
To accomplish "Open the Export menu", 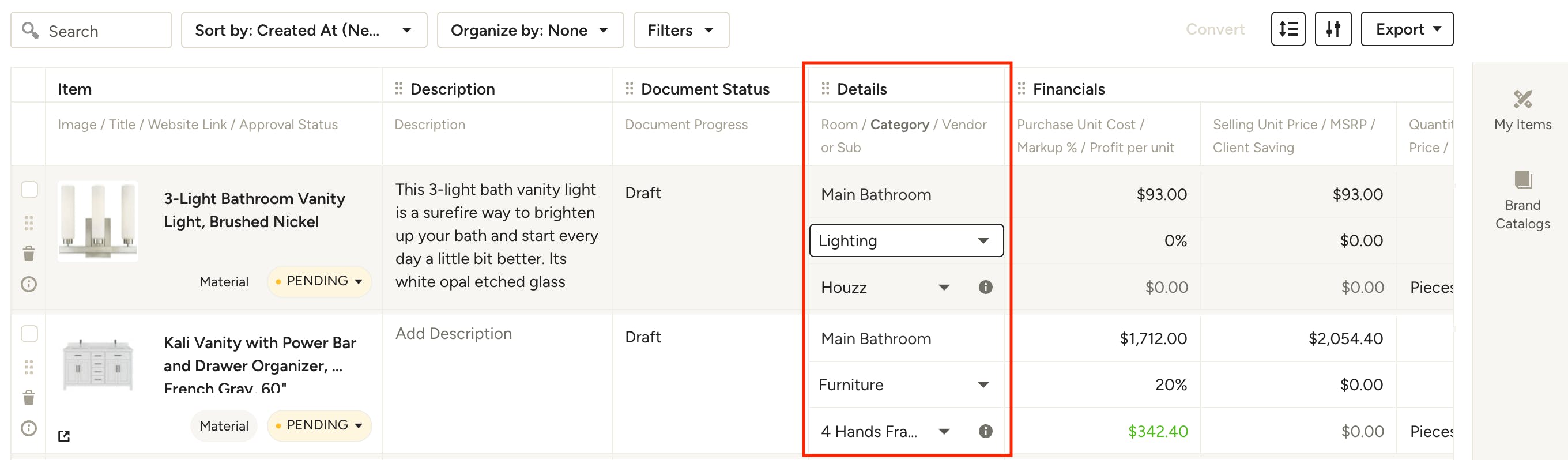I will 1406,29.
